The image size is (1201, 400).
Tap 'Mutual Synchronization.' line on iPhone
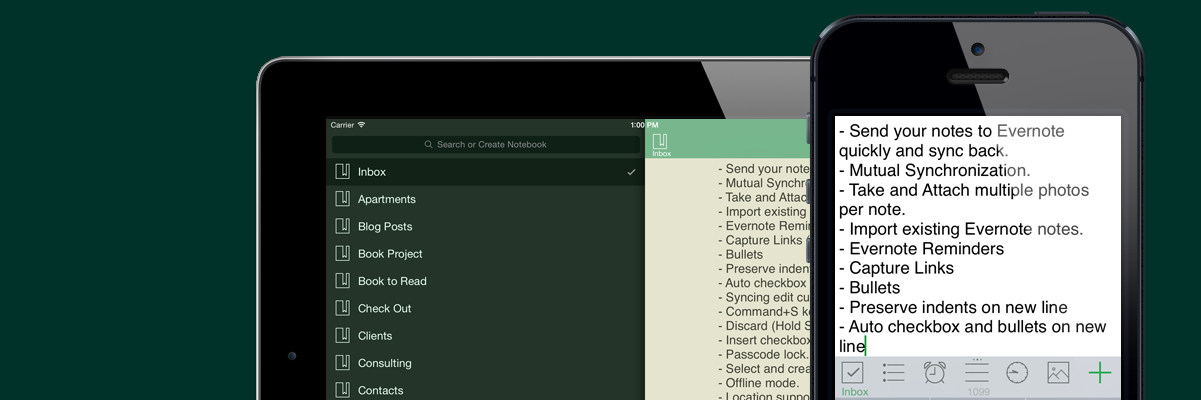coord(934,171)
